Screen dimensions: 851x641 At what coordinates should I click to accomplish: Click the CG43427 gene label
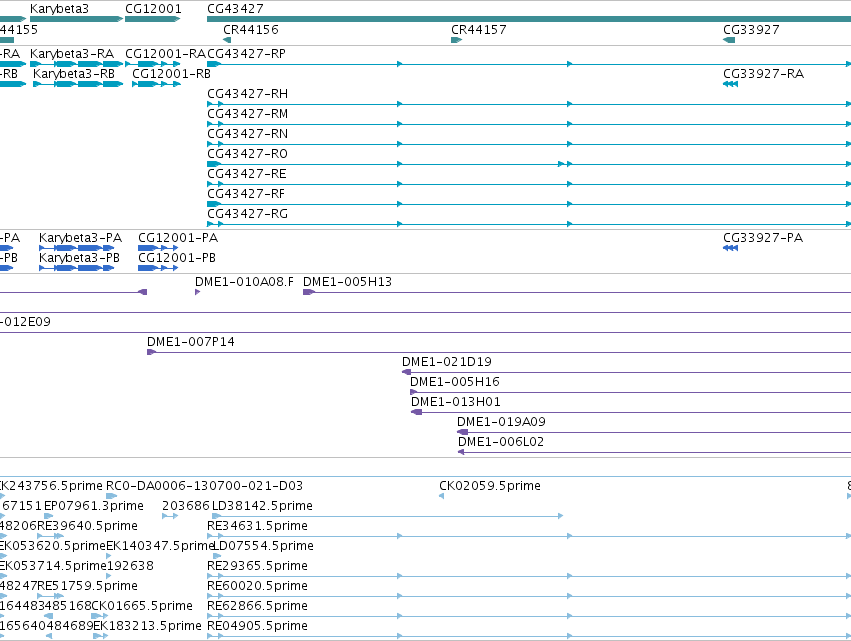[235, 9]
